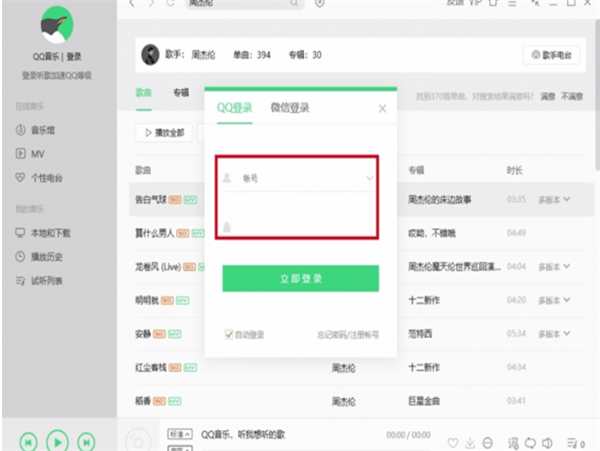Open the 标准 audio quality selector

pyautogui.click(x=180, y=434)
